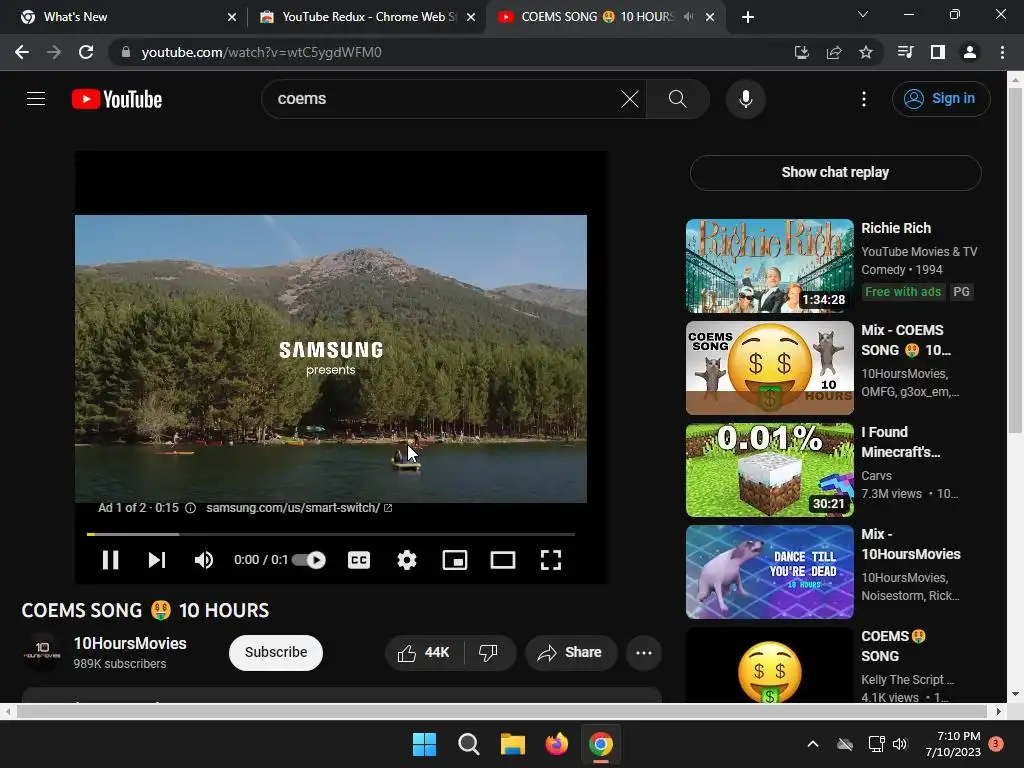Bookmark this page with star icon
Screen dimensions: 1024x768
click(866, 52)
